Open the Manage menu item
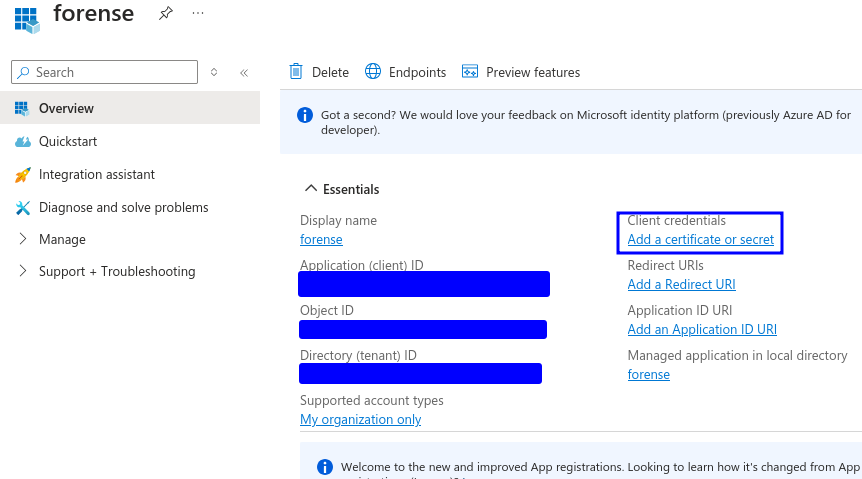Screen dimensions: 862x479 pyautogui.click(x=62, y=239)
